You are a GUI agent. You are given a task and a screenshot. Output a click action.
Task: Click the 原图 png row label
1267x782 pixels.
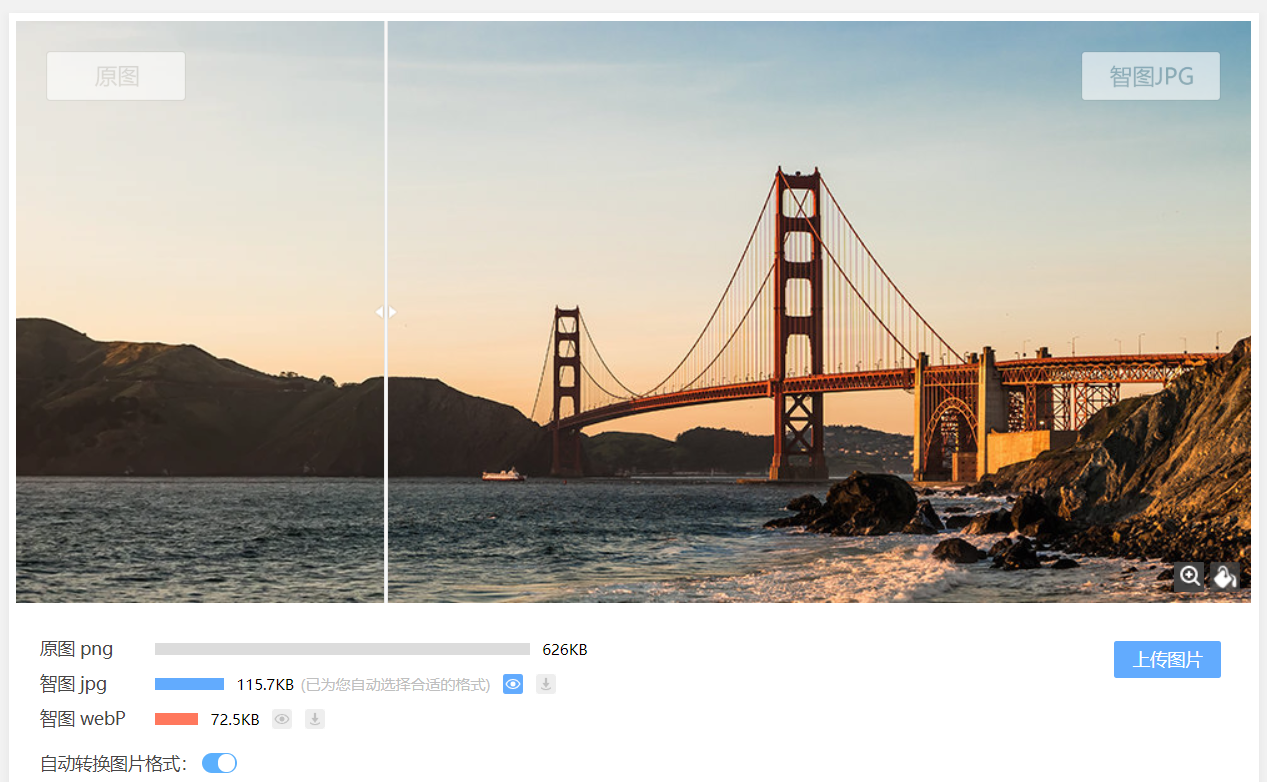click(x=76, y=649)
